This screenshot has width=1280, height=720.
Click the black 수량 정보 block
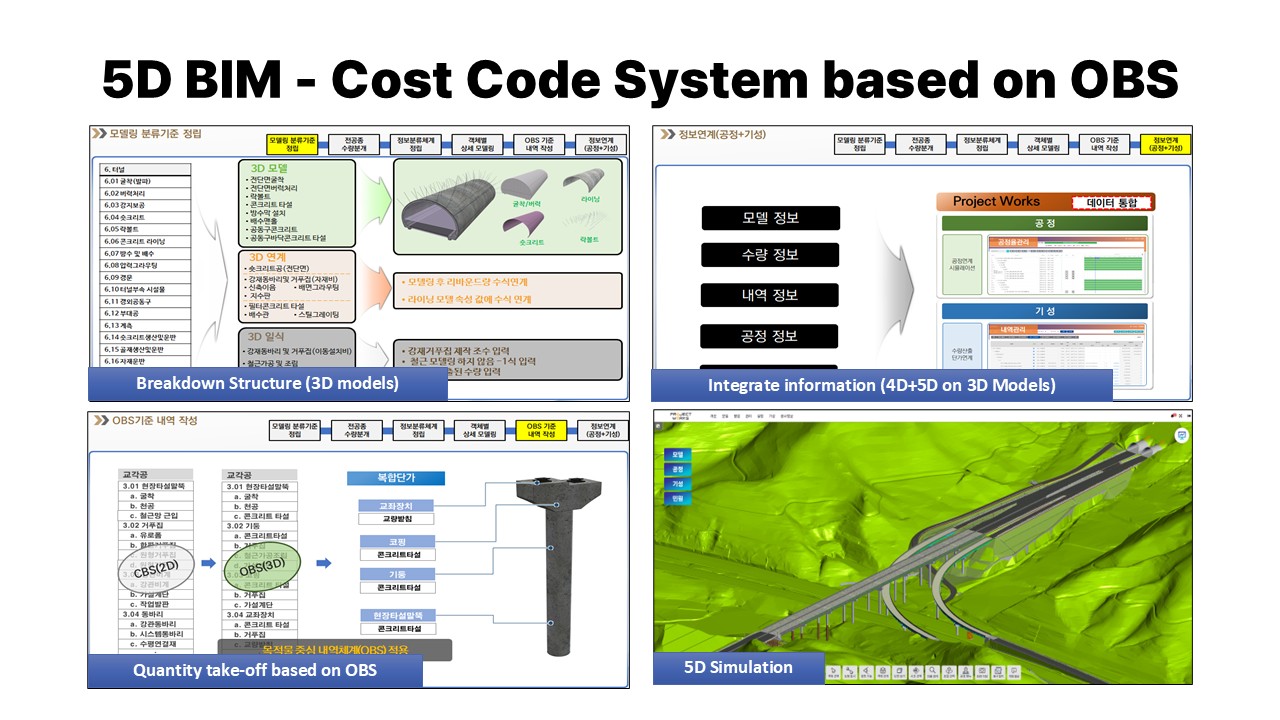click(x=771, y=255)
